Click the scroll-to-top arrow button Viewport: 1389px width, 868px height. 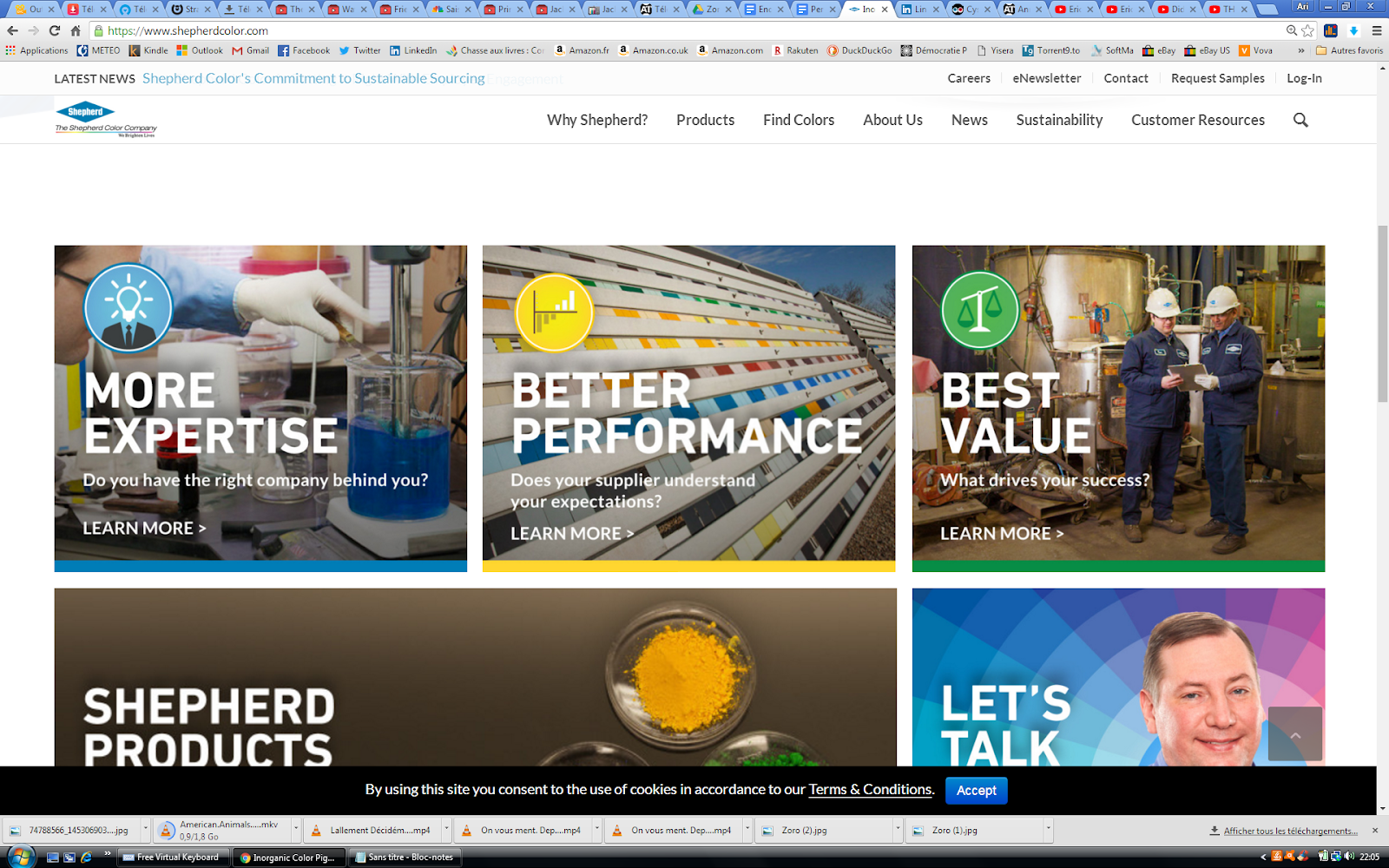[1295, 734]
